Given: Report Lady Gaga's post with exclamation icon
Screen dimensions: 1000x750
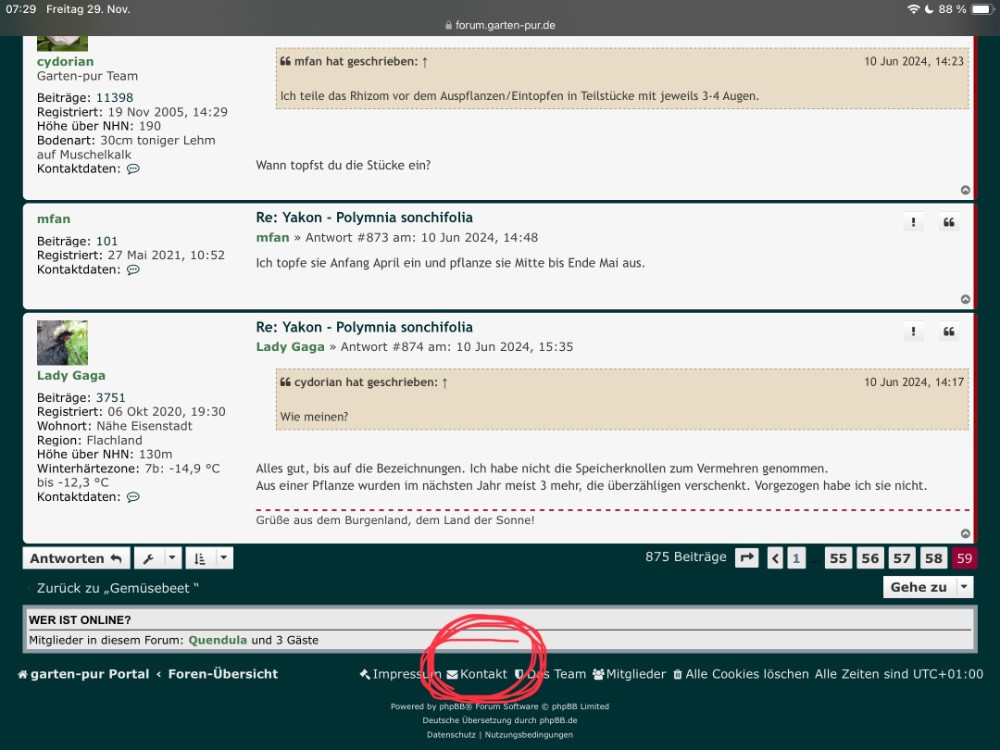Looking at the screenshot, I should click(x=912, y=332).
